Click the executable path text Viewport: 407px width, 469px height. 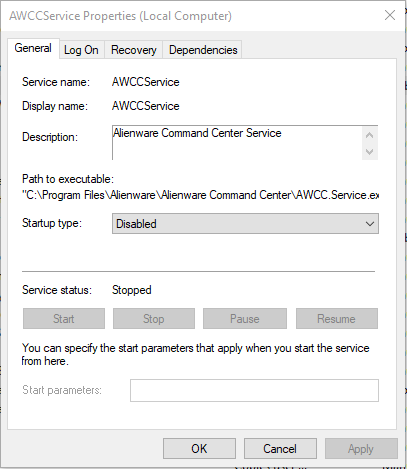pyautogui.click(x=201, y=195)
